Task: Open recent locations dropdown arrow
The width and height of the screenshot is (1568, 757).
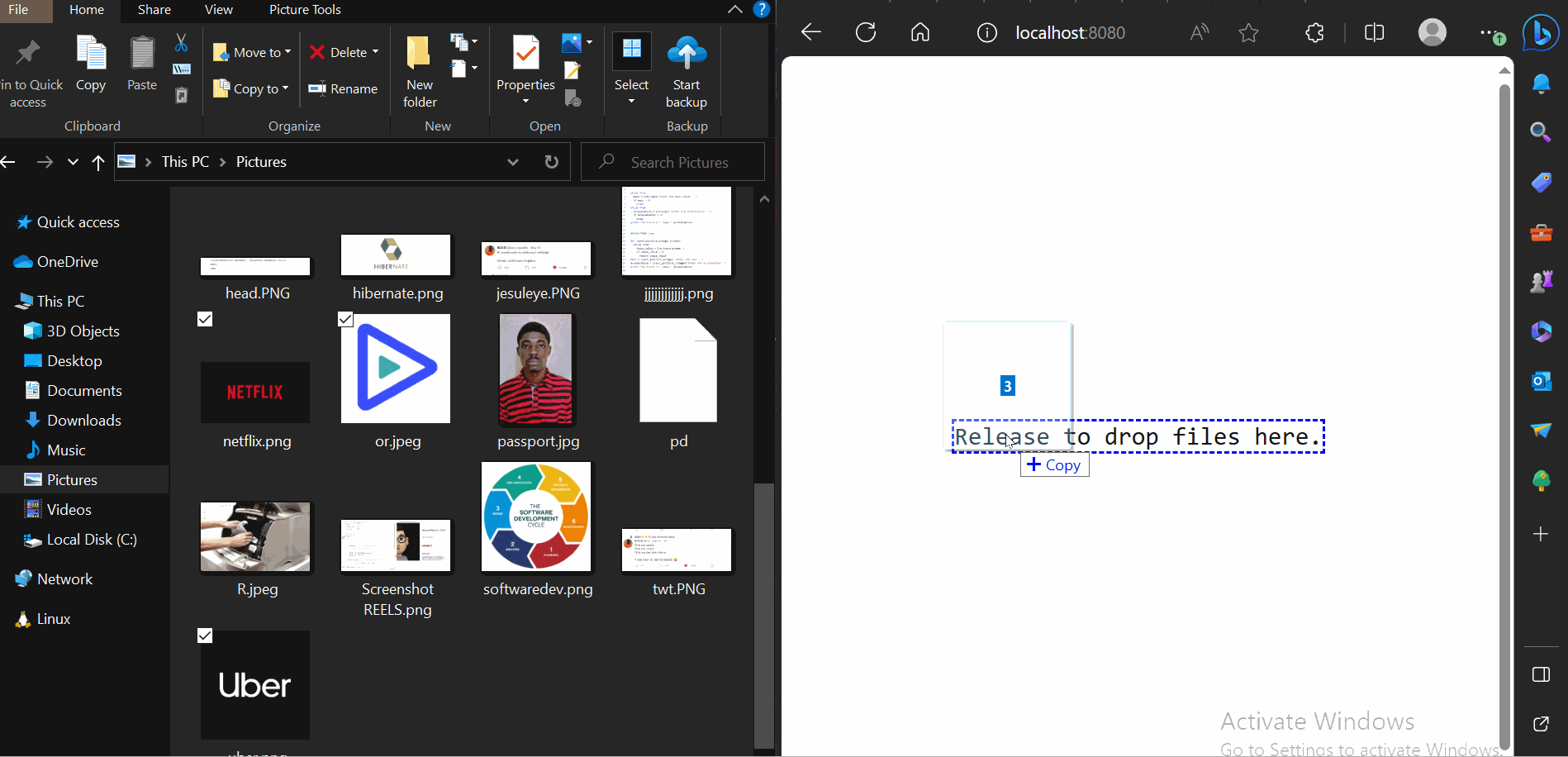Action: (74, 162)
